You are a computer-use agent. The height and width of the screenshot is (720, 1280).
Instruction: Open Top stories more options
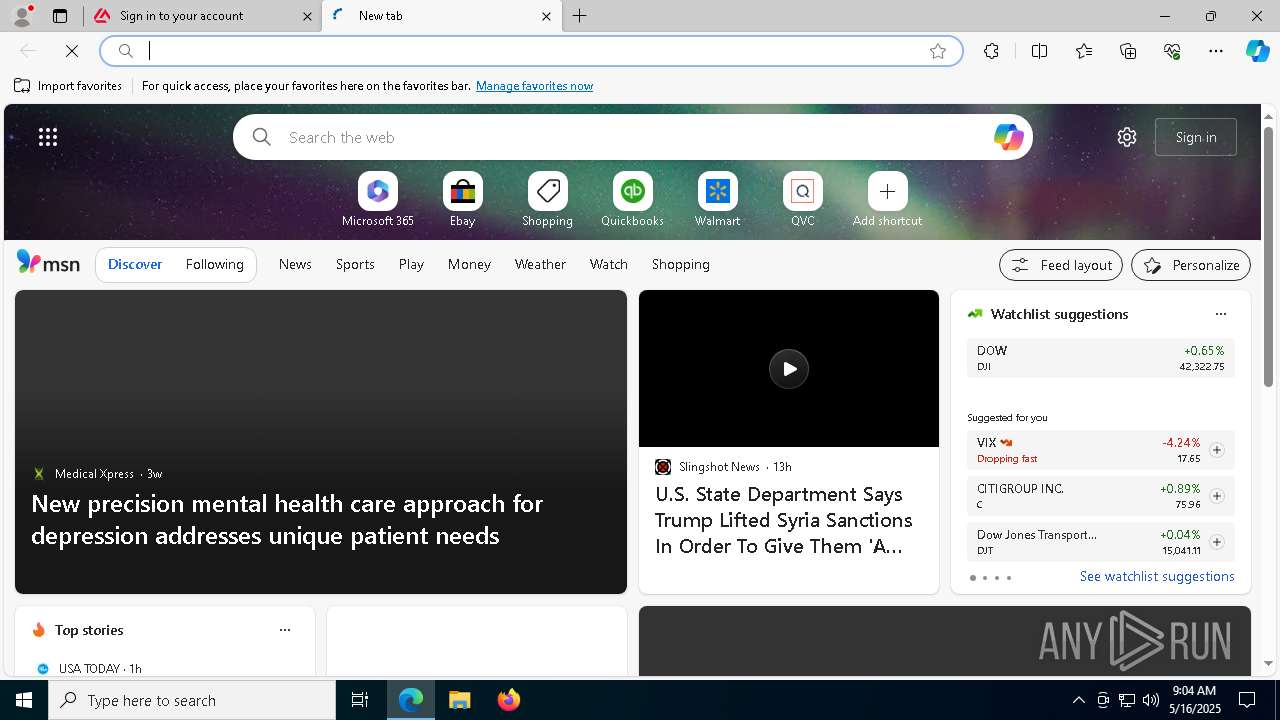click(x=285, y=630)
